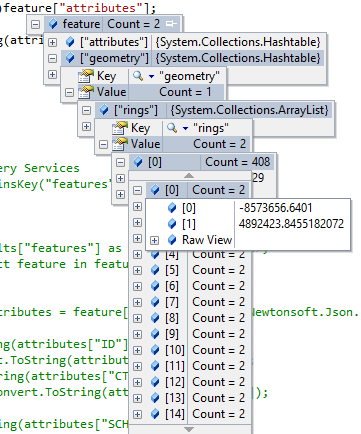361x434 pixels.
Task: Click the cube icon next to Raw View
Action: click(172, 240)
